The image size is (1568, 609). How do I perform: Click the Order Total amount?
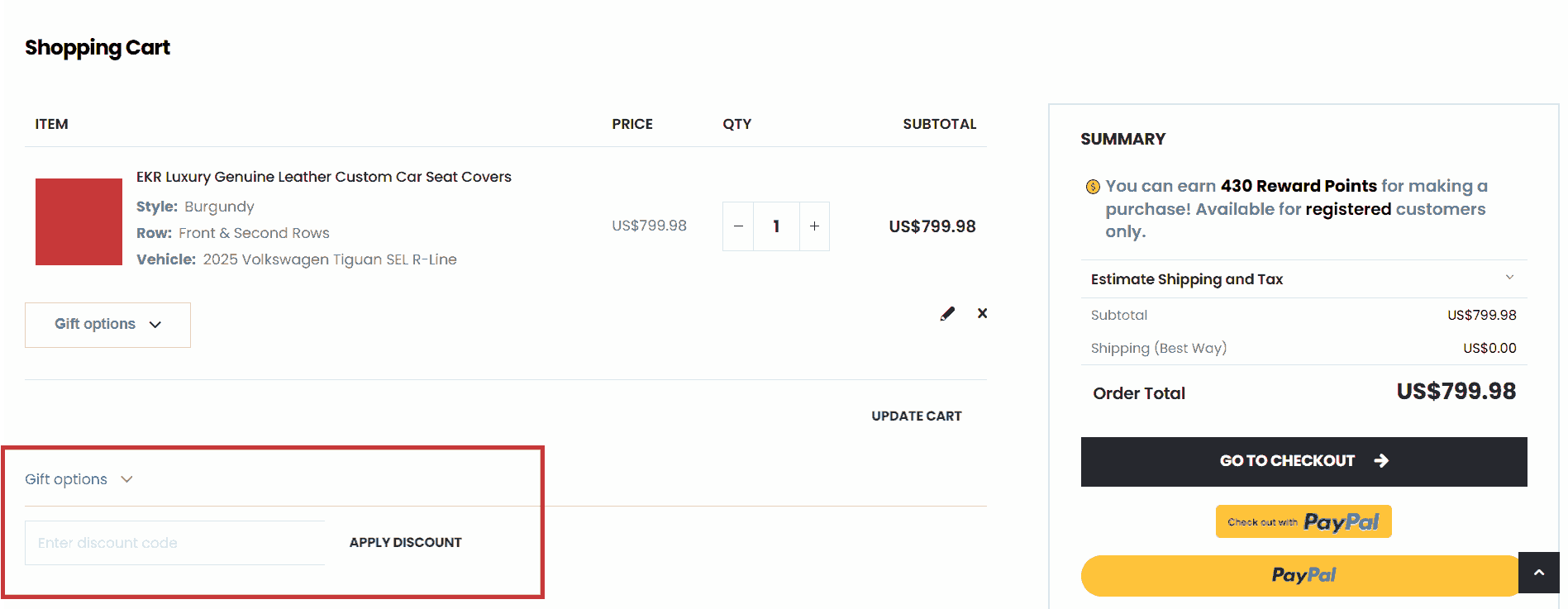[x=1456, y=392]
